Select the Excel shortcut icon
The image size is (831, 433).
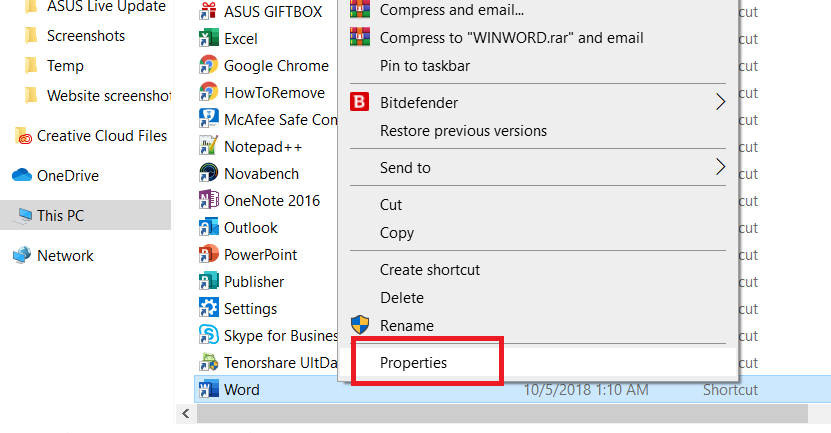pos(208,38)
